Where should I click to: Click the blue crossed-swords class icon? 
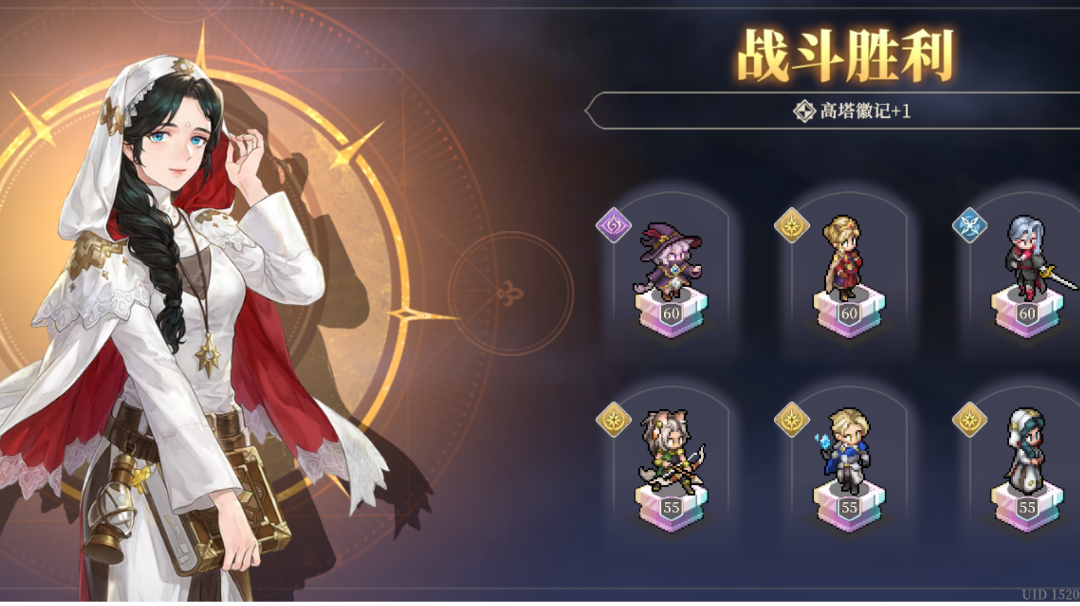coord(970,224)
